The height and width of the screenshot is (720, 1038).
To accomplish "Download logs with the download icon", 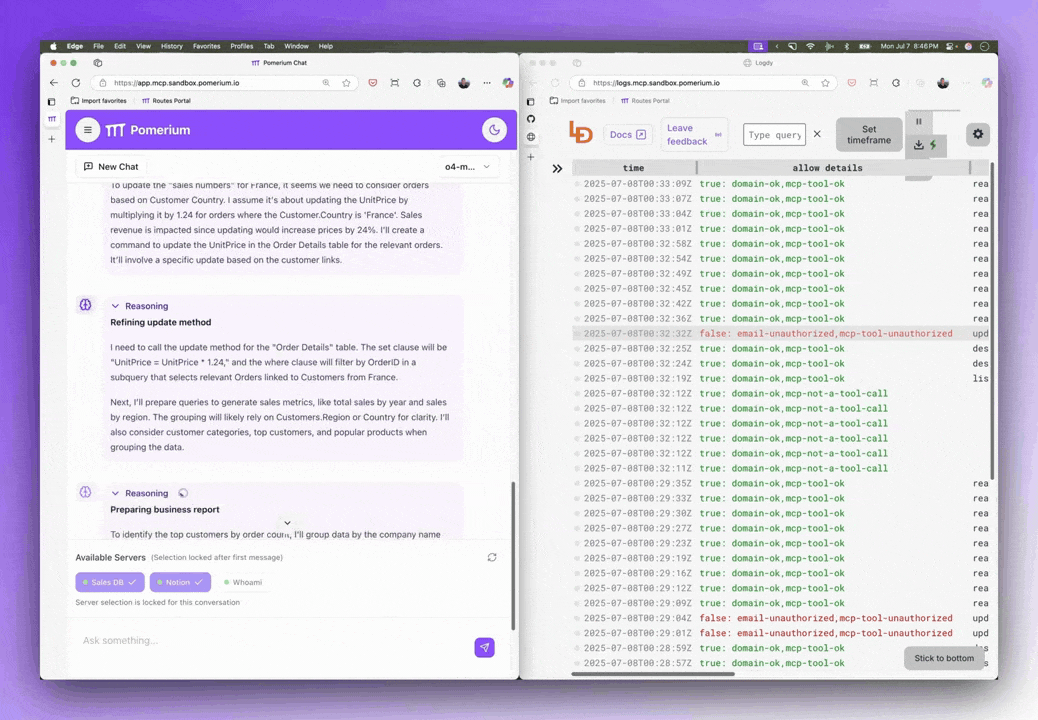I will (x=919, y=145).
